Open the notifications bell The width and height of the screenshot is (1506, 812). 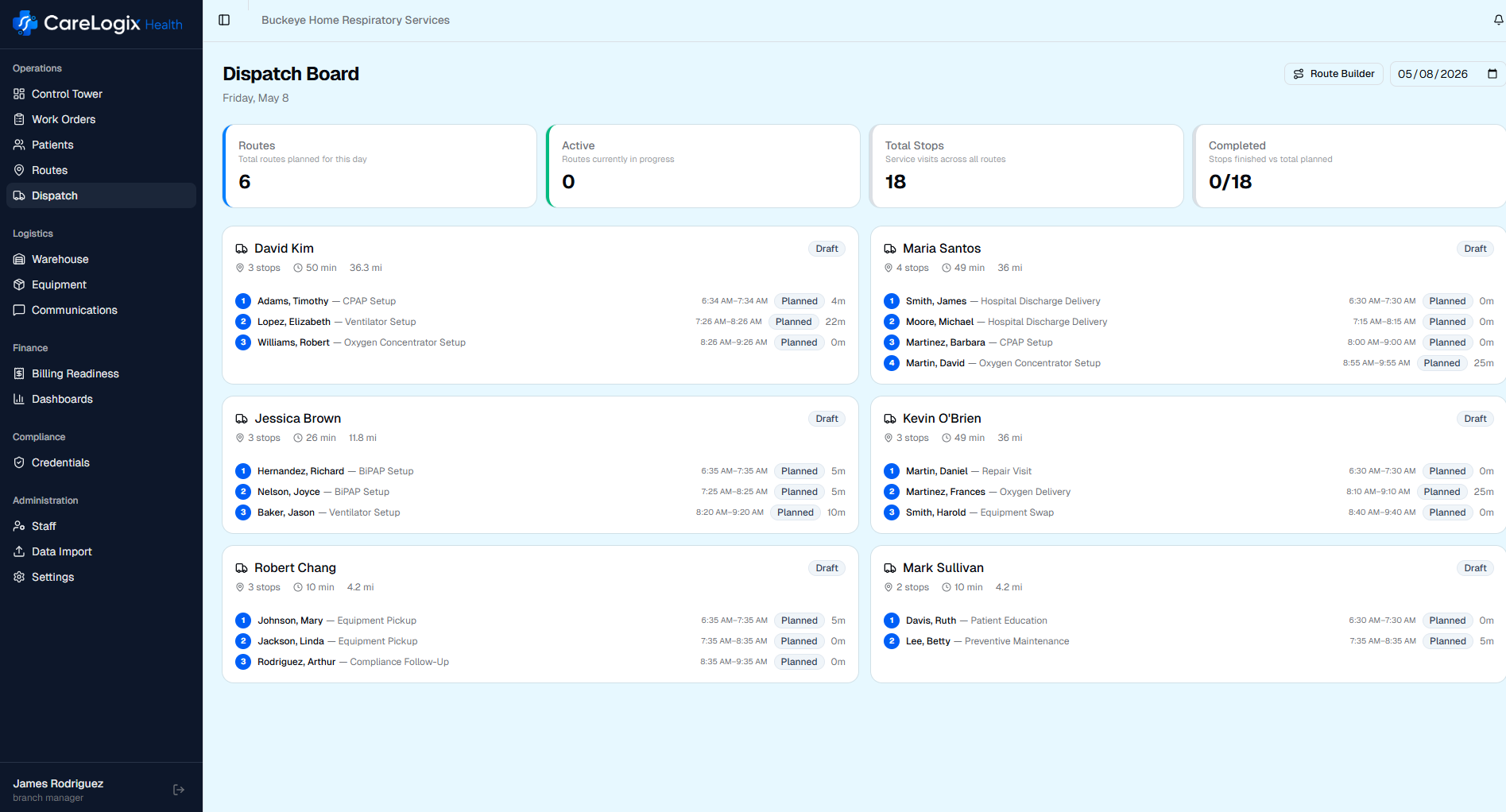tap(1498, 20)
